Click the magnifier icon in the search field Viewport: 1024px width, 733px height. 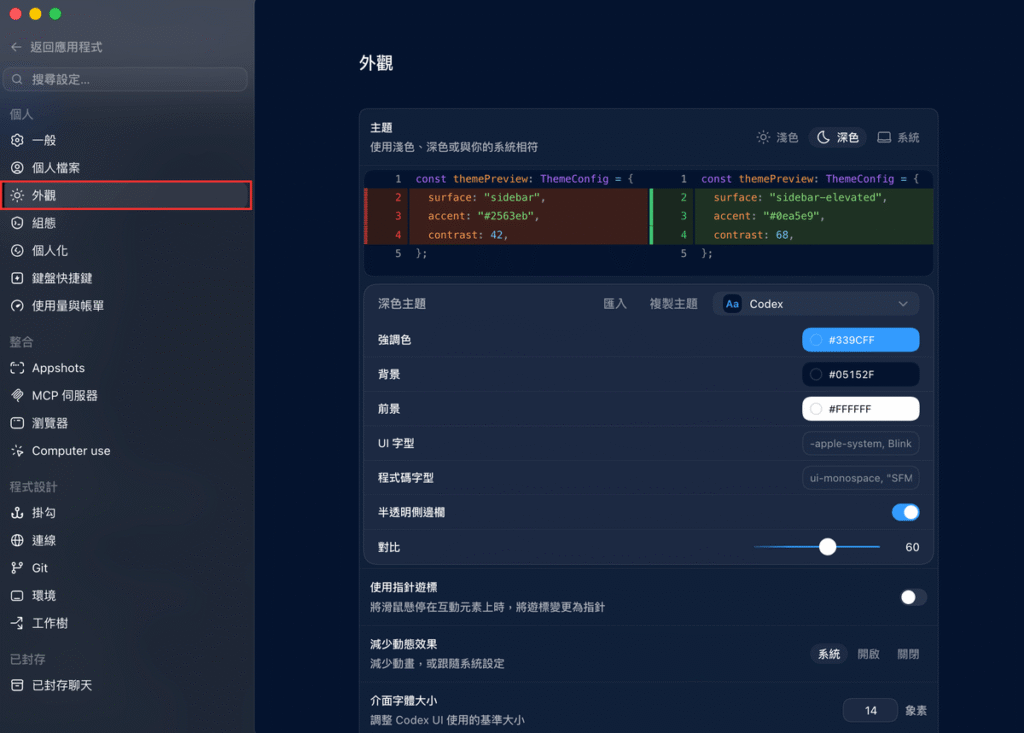[18, 79]
